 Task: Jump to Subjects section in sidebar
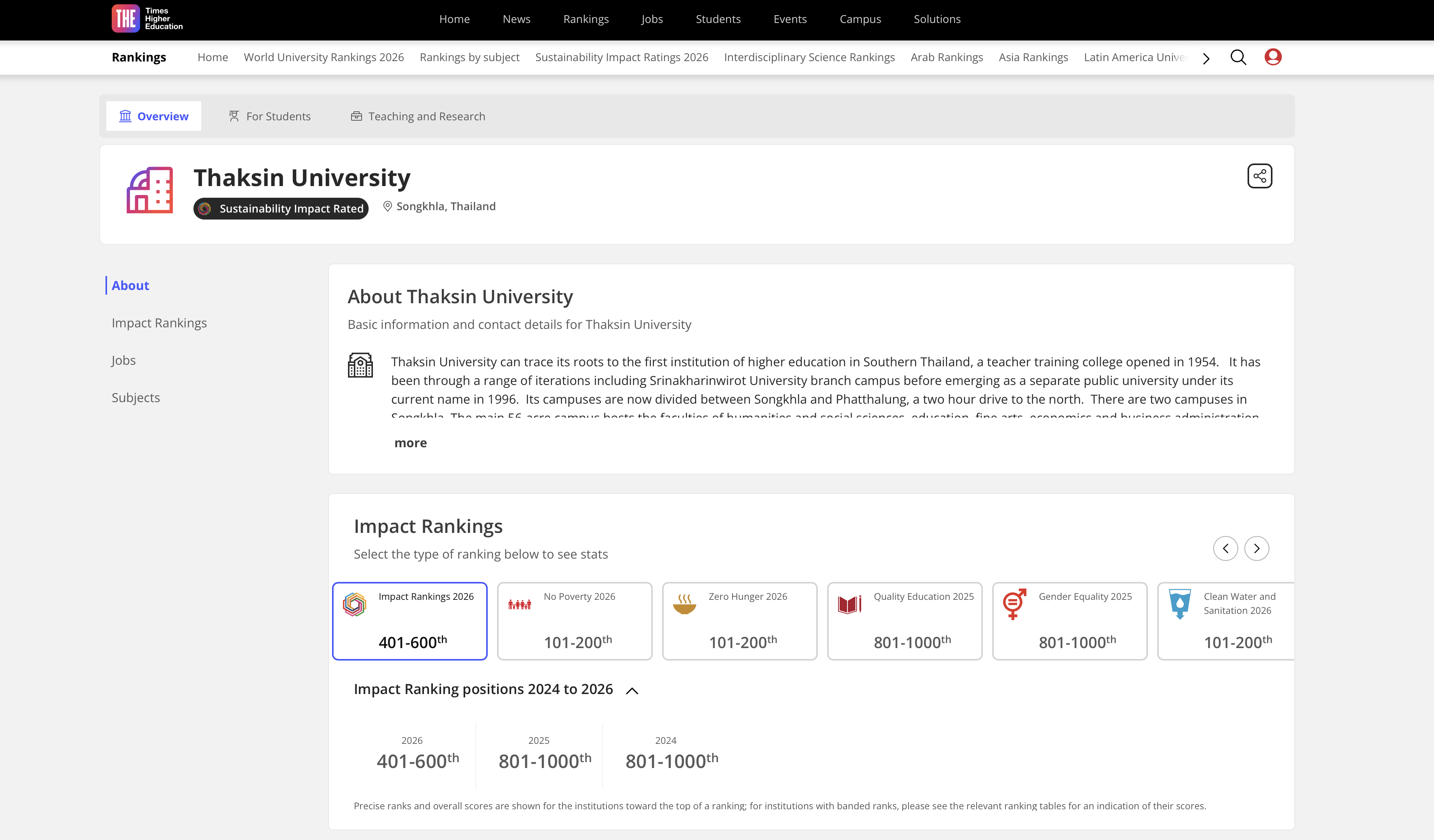coord(135,398)
